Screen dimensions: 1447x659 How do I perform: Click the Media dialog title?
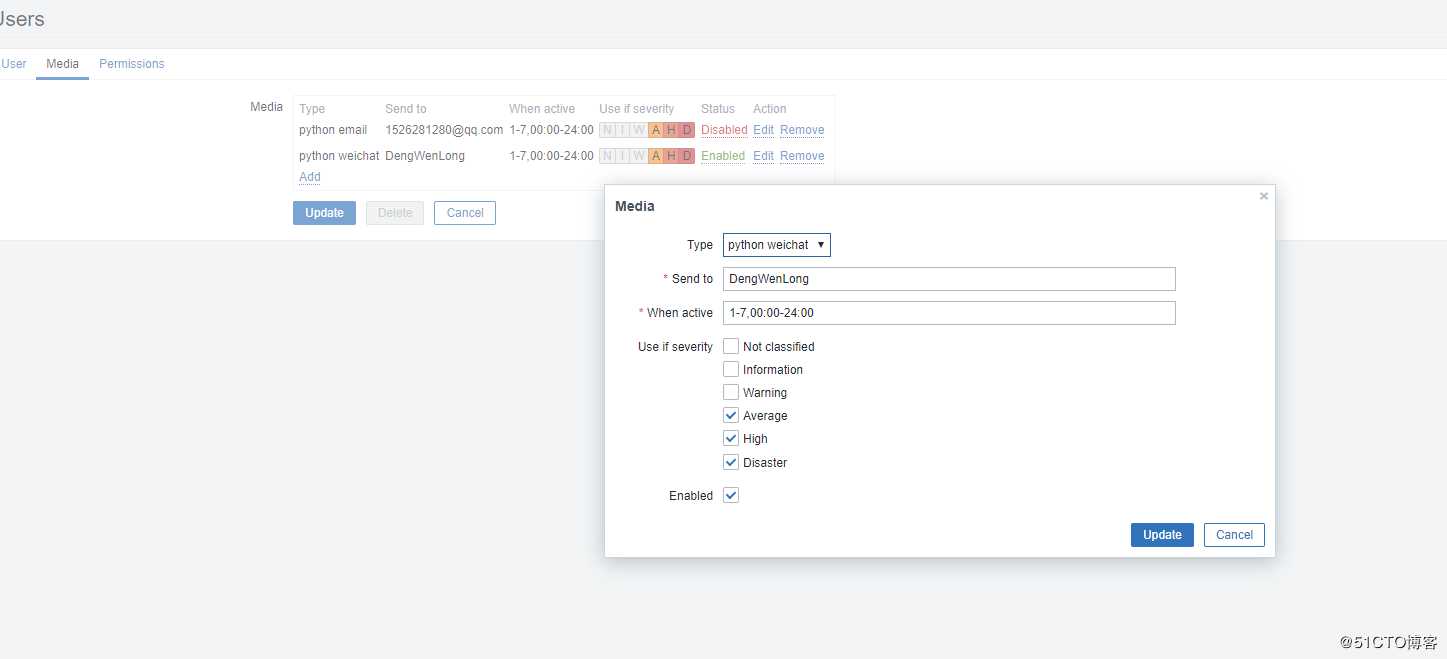coord(635,206)
